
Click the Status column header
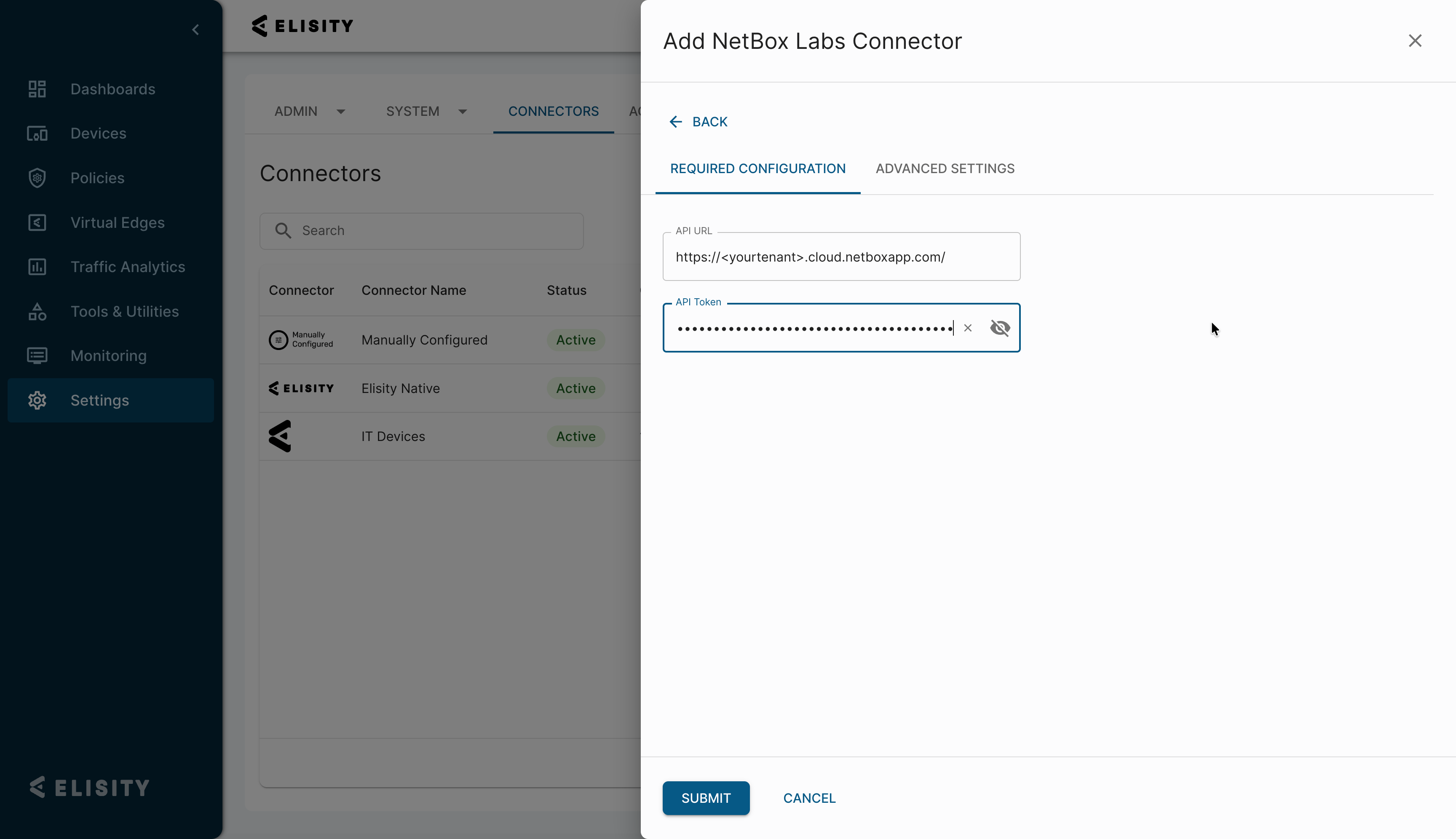(x=567, y=291)
